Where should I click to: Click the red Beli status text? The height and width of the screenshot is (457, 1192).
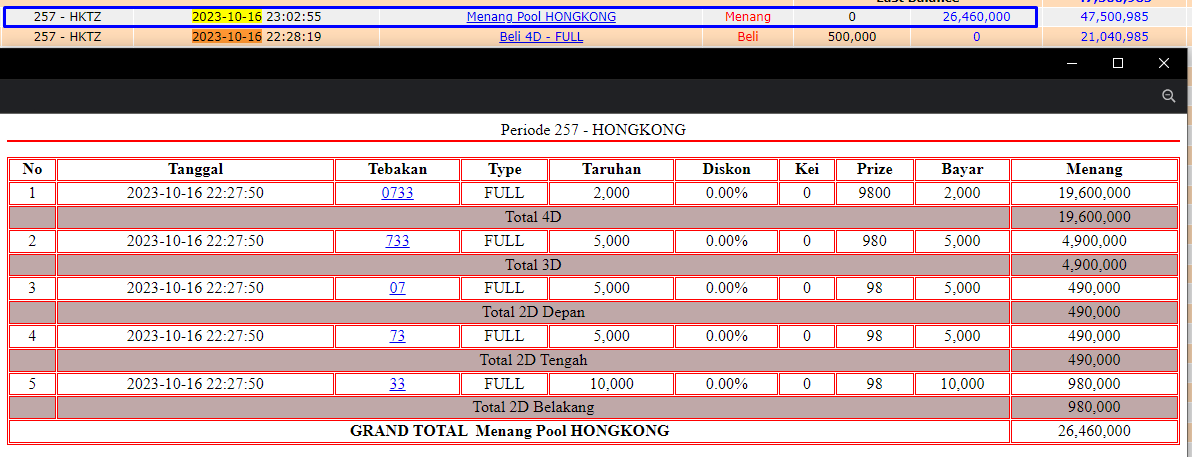pos(747,36)
